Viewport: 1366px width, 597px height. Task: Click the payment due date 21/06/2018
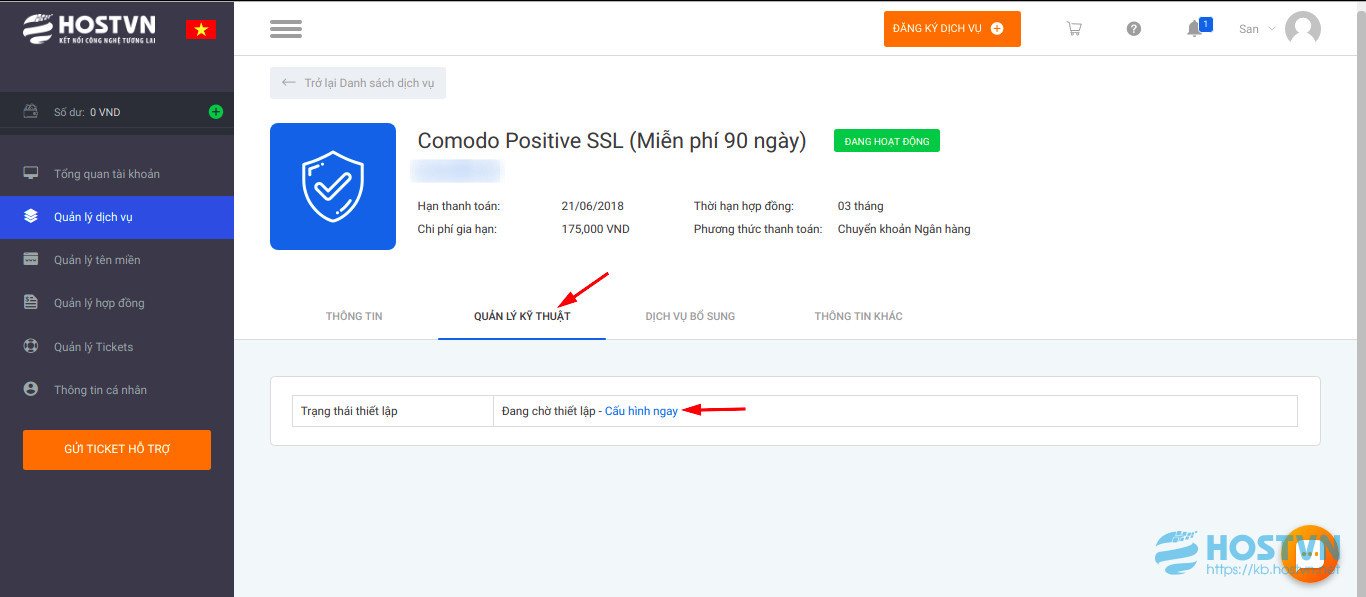[593, 206]
